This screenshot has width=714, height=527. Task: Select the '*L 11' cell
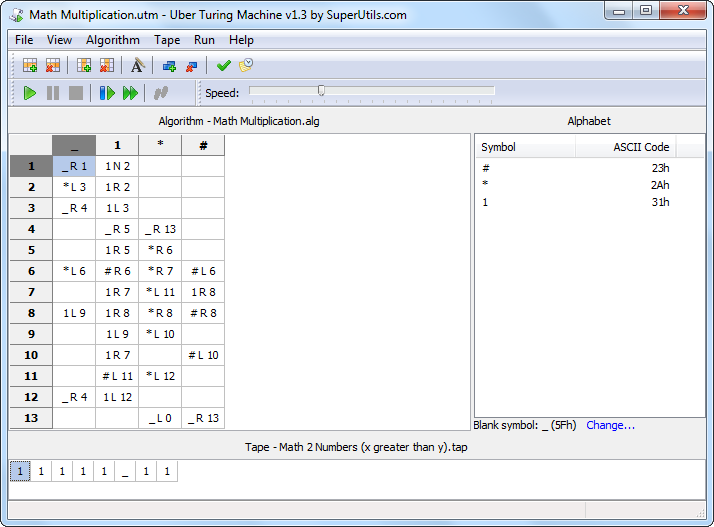click(x=160, y=292)
